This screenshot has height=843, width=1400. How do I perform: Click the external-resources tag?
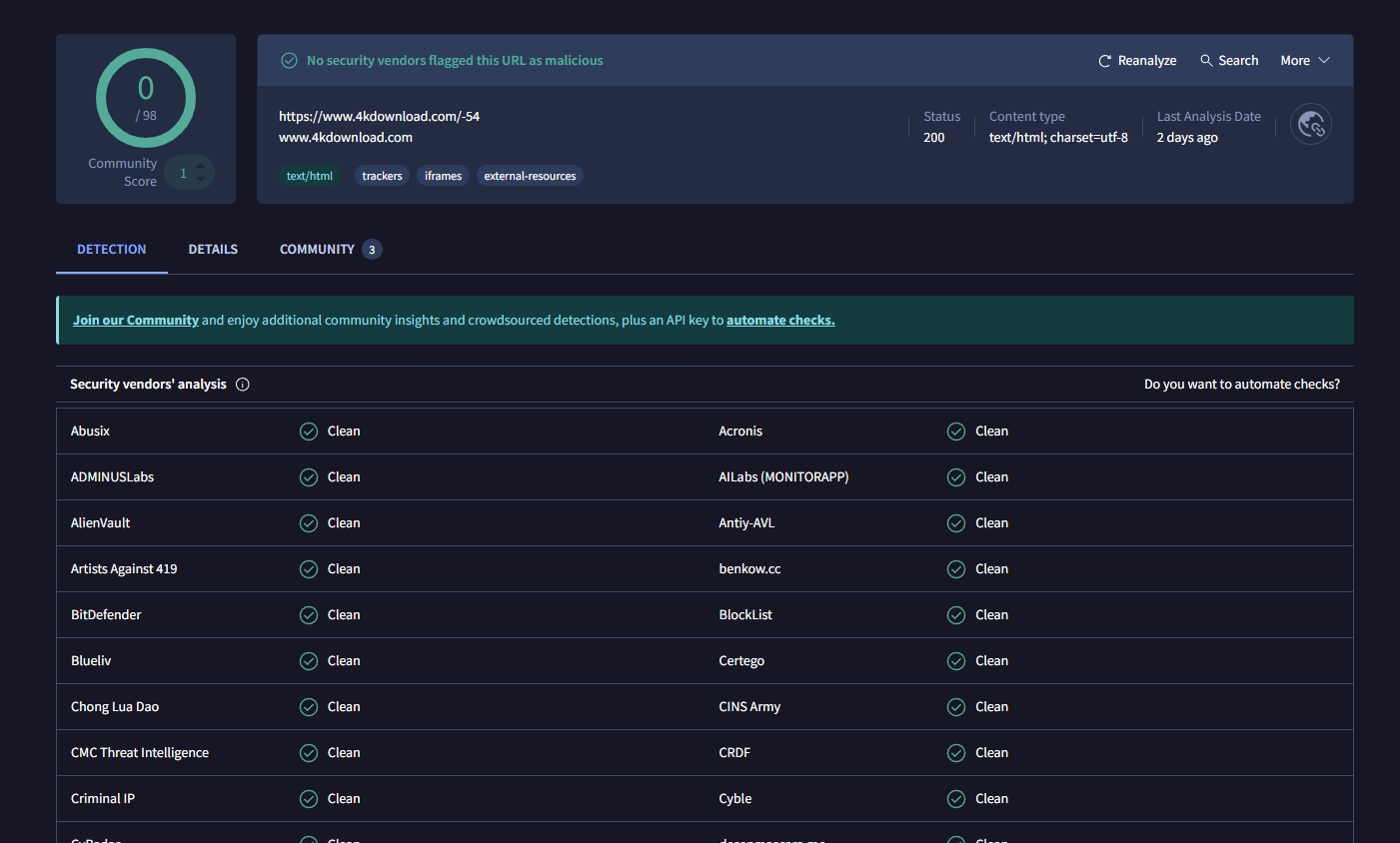point(530,176)
